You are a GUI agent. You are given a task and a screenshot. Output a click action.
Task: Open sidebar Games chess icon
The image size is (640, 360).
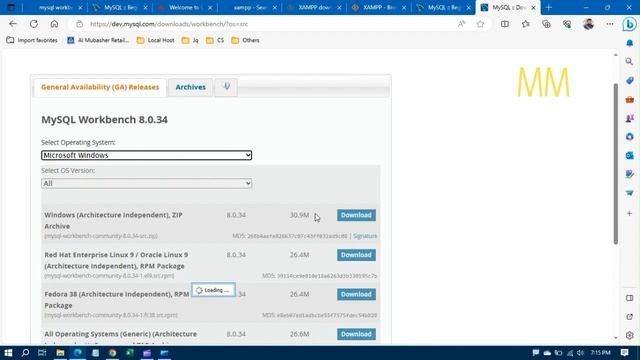pyautogui.click(x=629, y=118)
